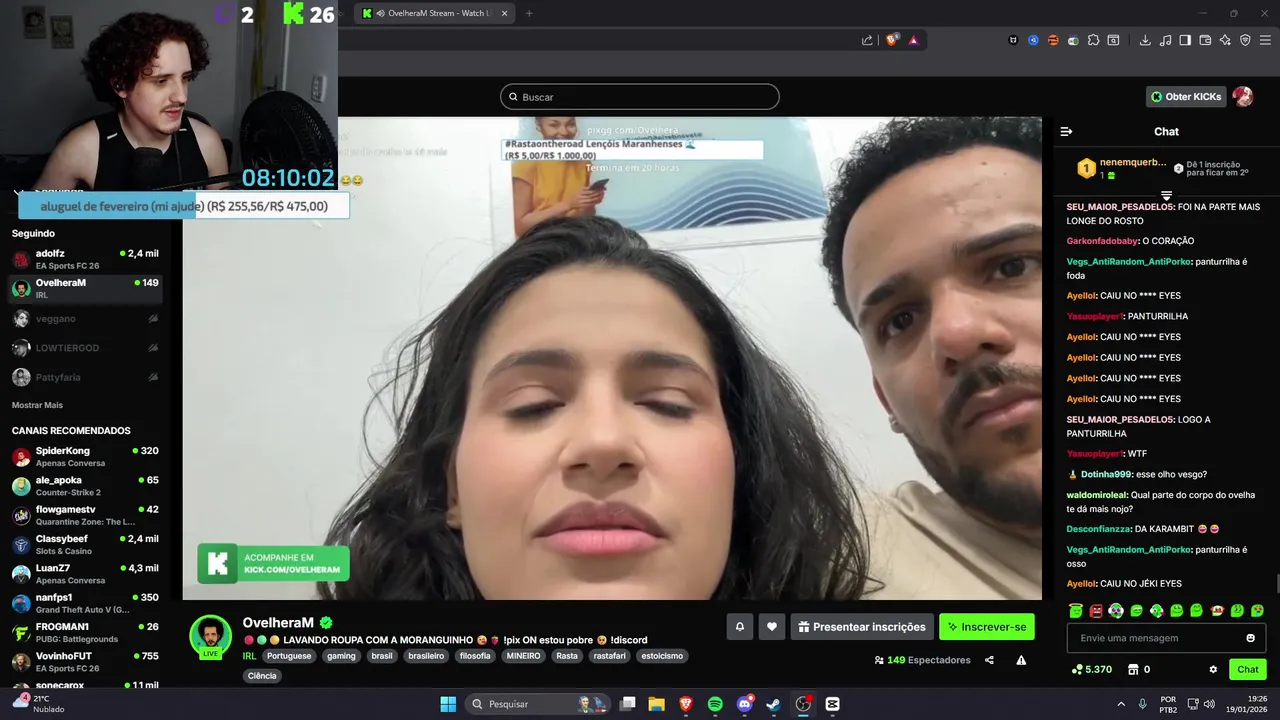1280x720 pixels.
Task: Click the IRL category link
Action: pyautogui.click(x=249, y=656)
